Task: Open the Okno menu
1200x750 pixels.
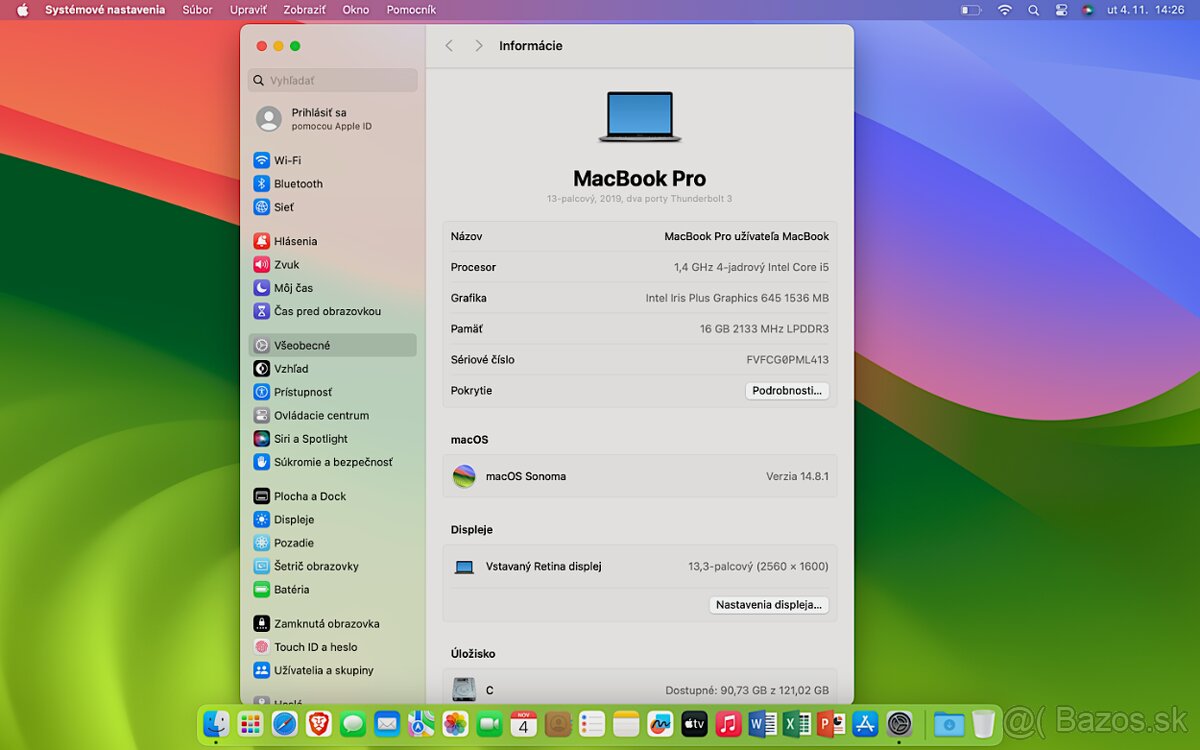Action: coord(355,9)
